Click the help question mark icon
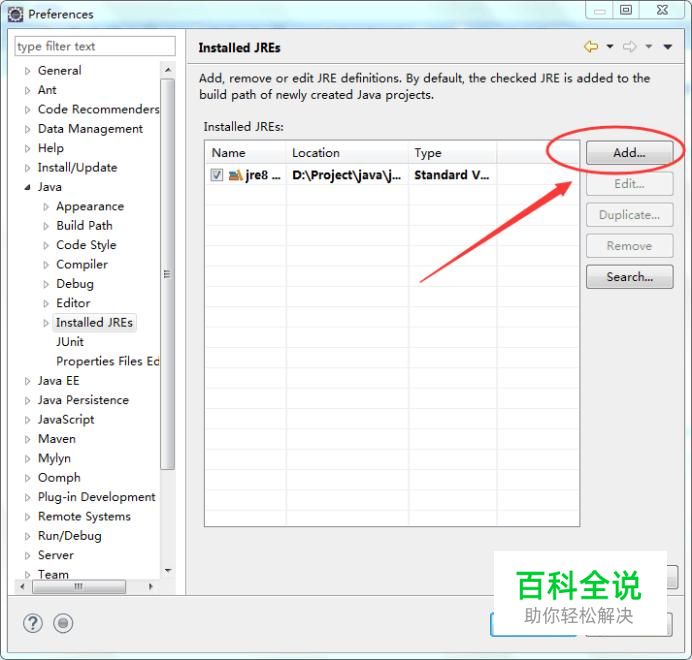692x660 pixels. tap(33, 623)
